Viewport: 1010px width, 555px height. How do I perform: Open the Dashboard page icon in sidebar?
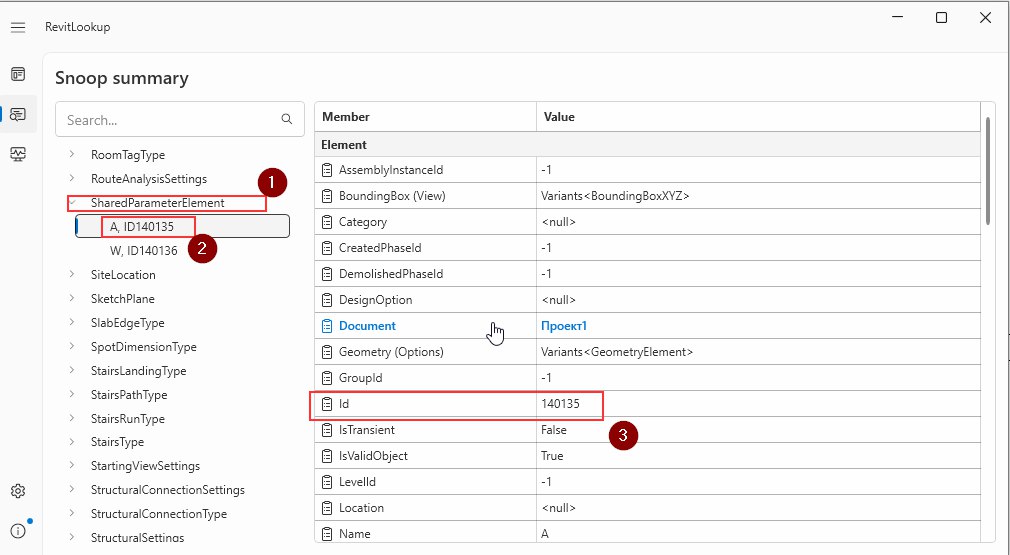coord(18,74)
